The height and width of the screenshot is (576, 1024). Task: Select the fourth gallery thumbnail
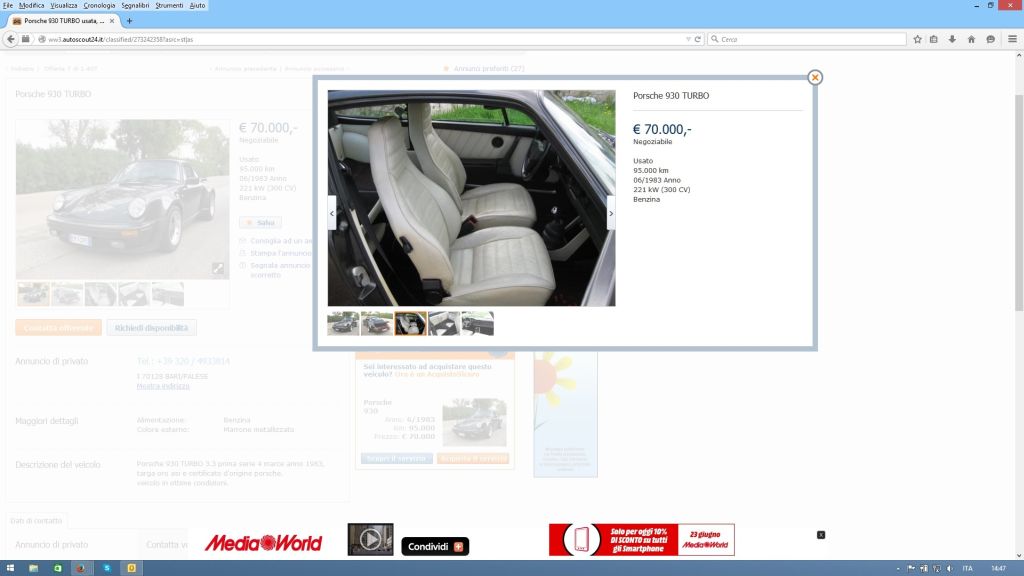pyautogui.click(x=444, y=323)
